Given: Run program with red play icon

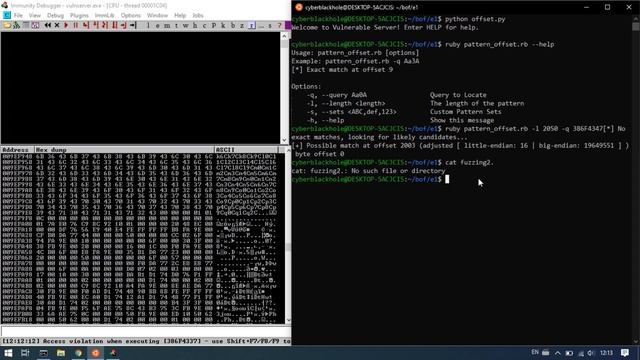Looking at the screenshot, I should [66, 25].
